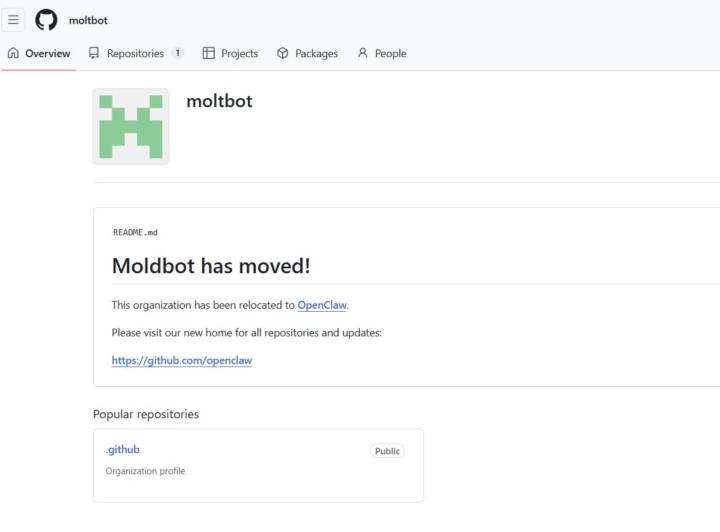Click the cube icon beside Packages

click(283, 53)
